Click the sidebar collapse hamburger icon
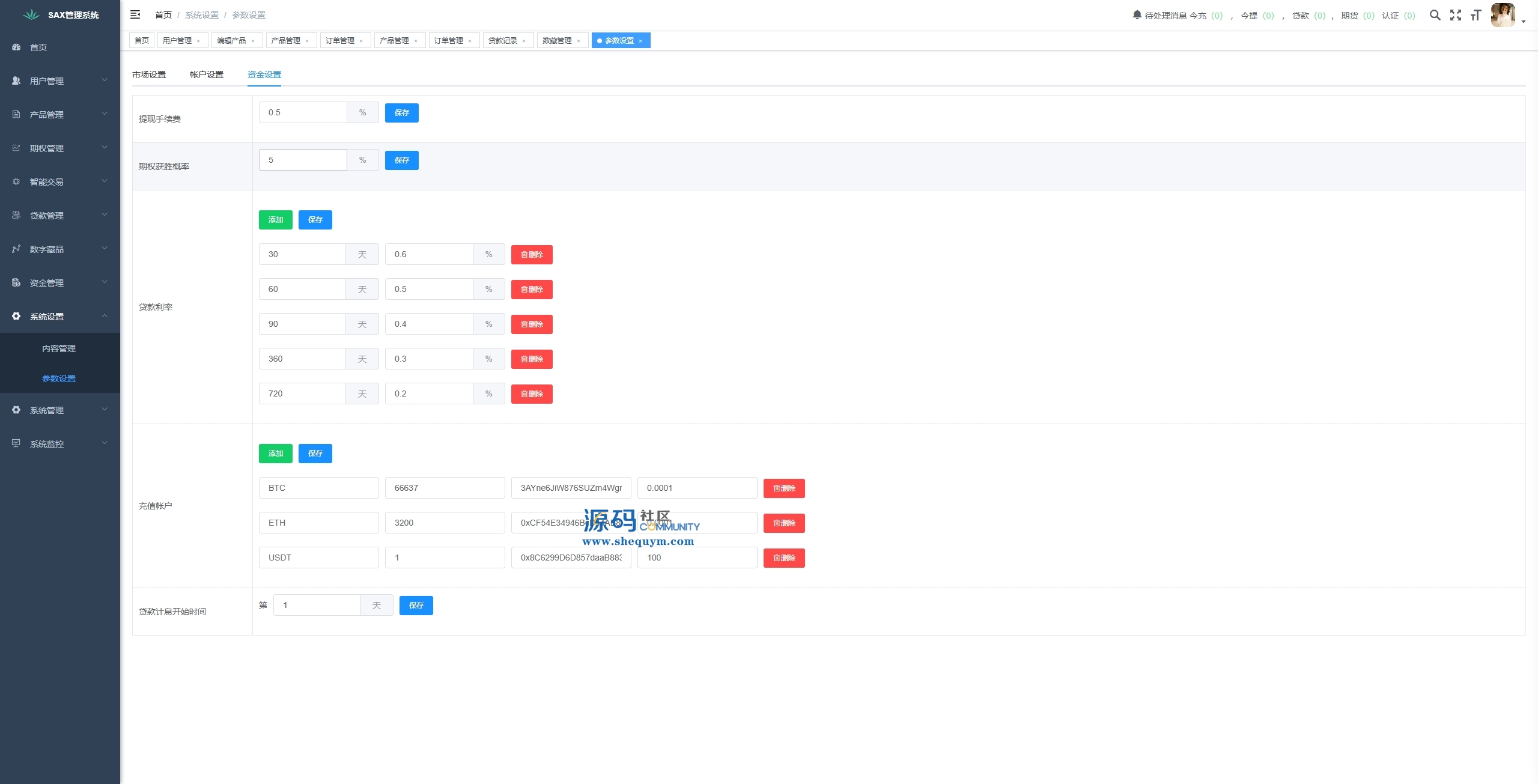1538x784 pixels. click(x=135, y=14)
